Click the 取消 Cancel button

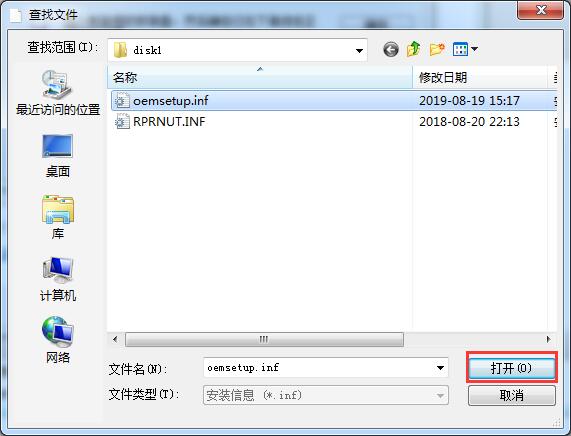(512, 395)
